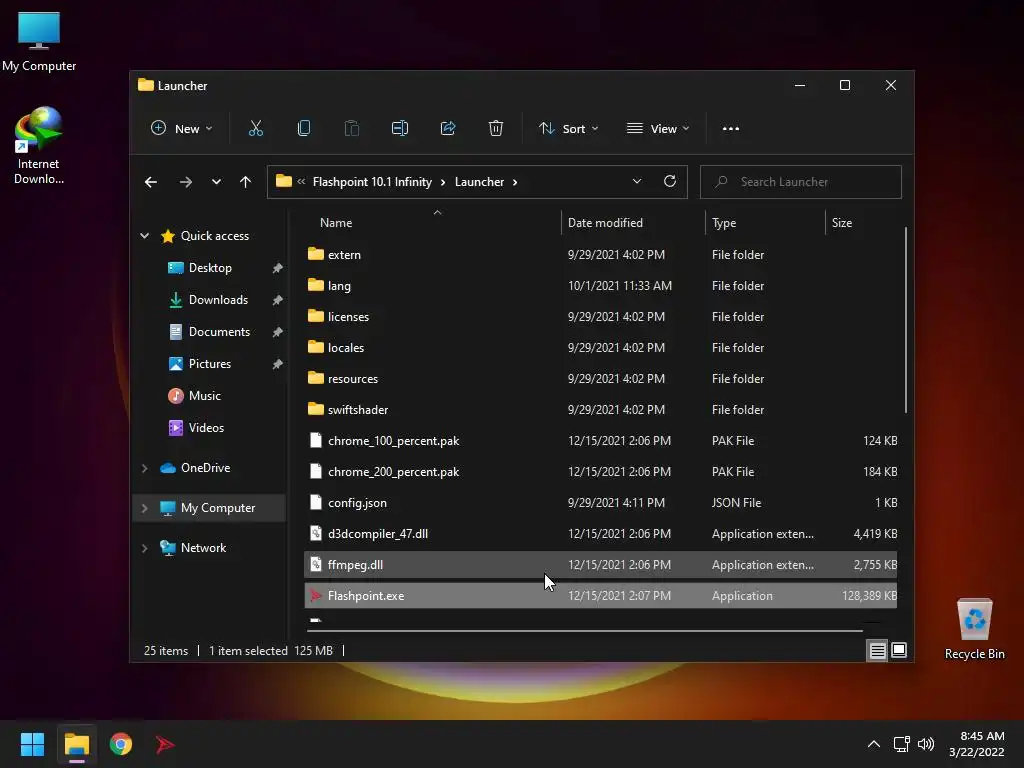This screenshot has width=1024, height=768.
Task: Open Videos in navigation pane
Action: point(206,428)
